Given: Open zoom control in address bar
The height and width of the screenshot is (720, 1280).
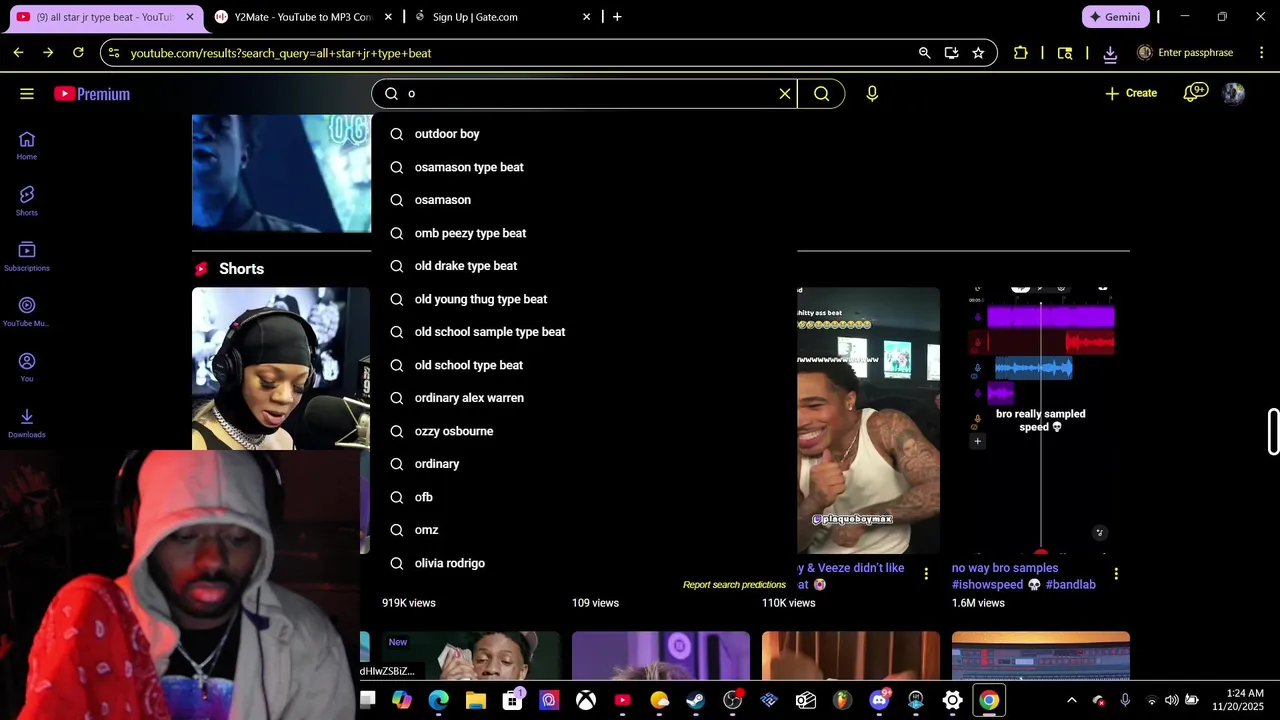Looking at the screenshot, I should pyautogui.click(x=925, y=53).
